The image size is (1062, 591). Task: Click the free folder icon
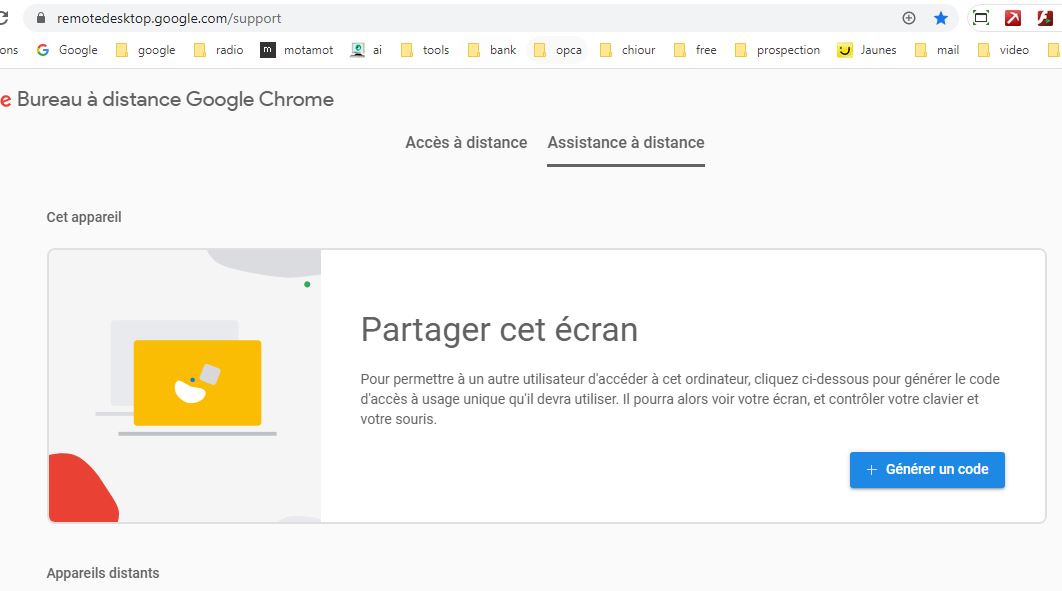pyautogui.click(x=679, y=50)
